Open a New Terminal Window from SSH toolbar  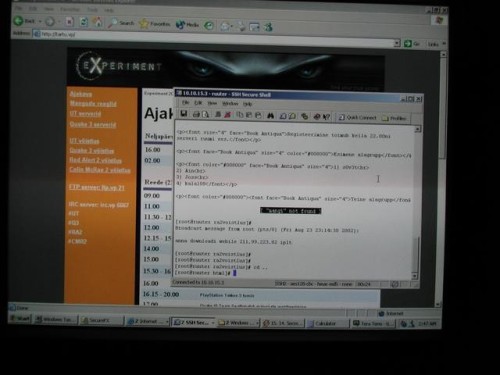click(283, 116)
